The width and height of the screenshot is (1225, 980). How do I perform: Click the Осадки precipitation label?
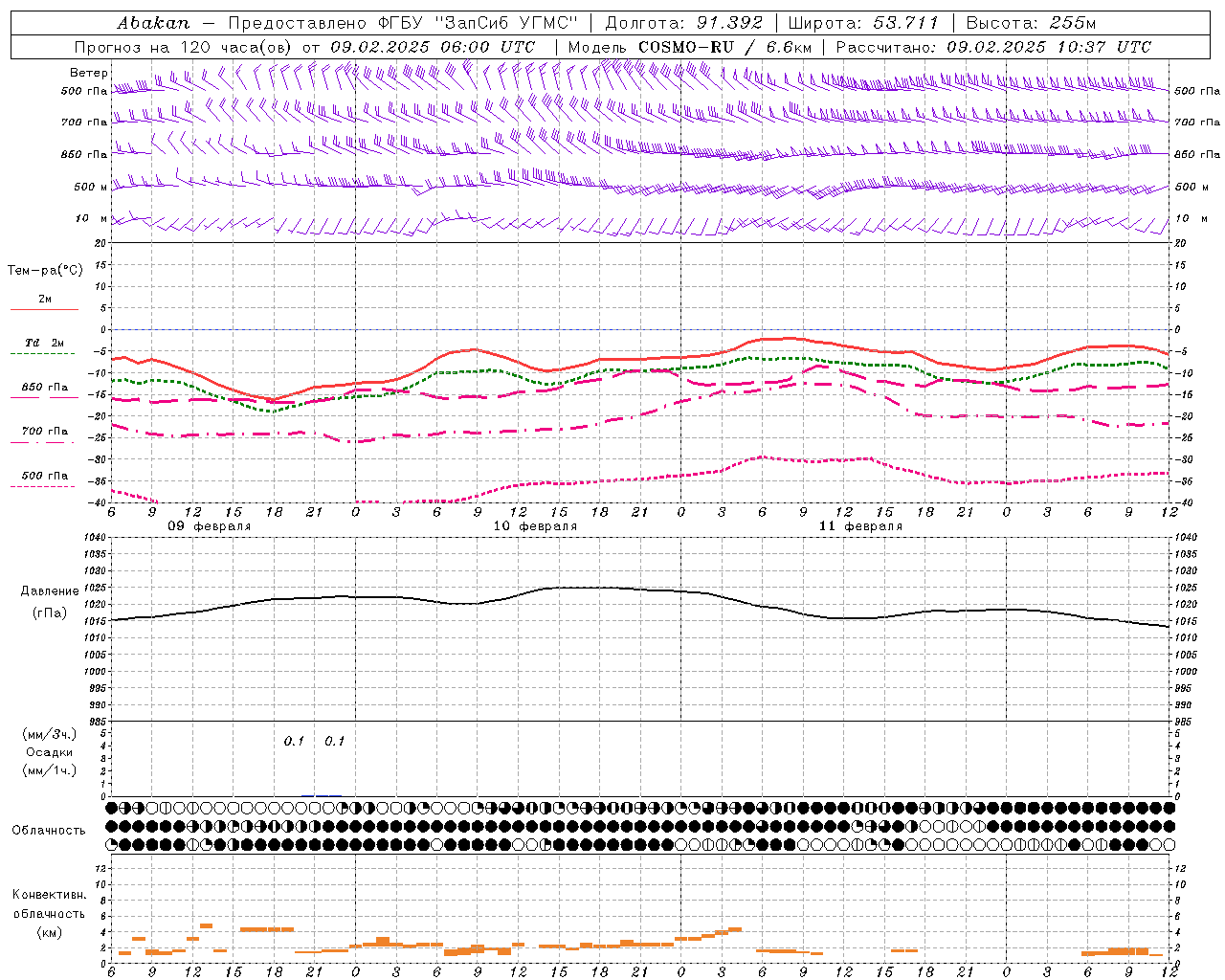(x=50, y=752)
